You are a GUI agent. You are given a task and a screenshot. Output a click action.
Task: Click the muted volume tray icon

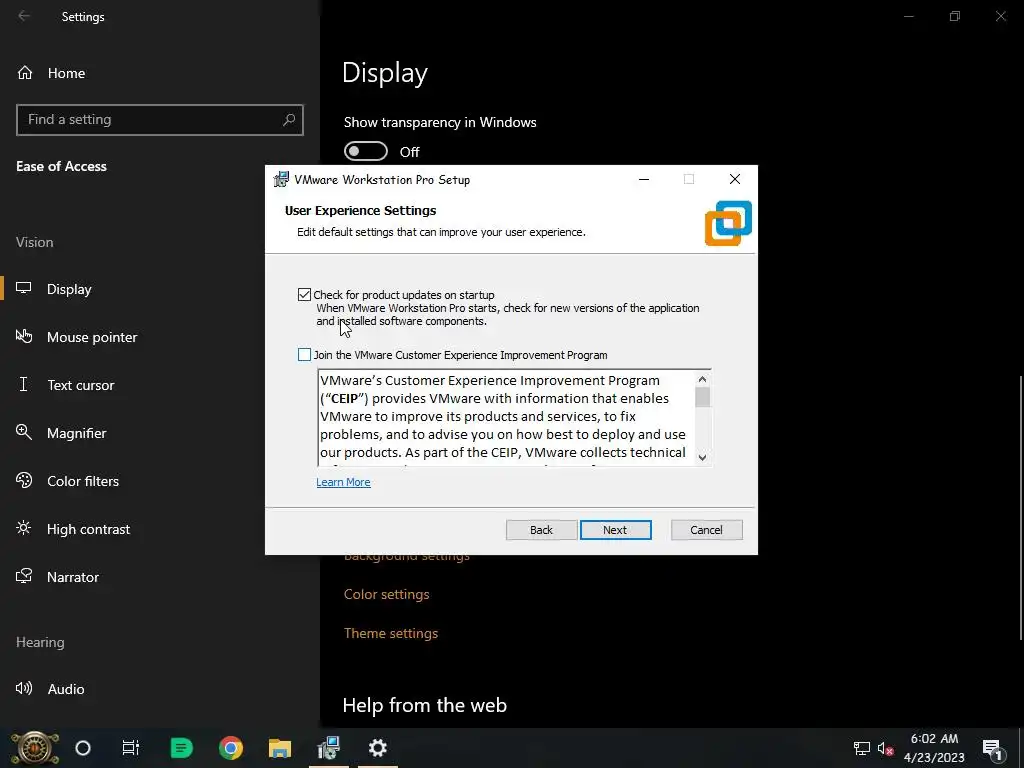point(886,749)
